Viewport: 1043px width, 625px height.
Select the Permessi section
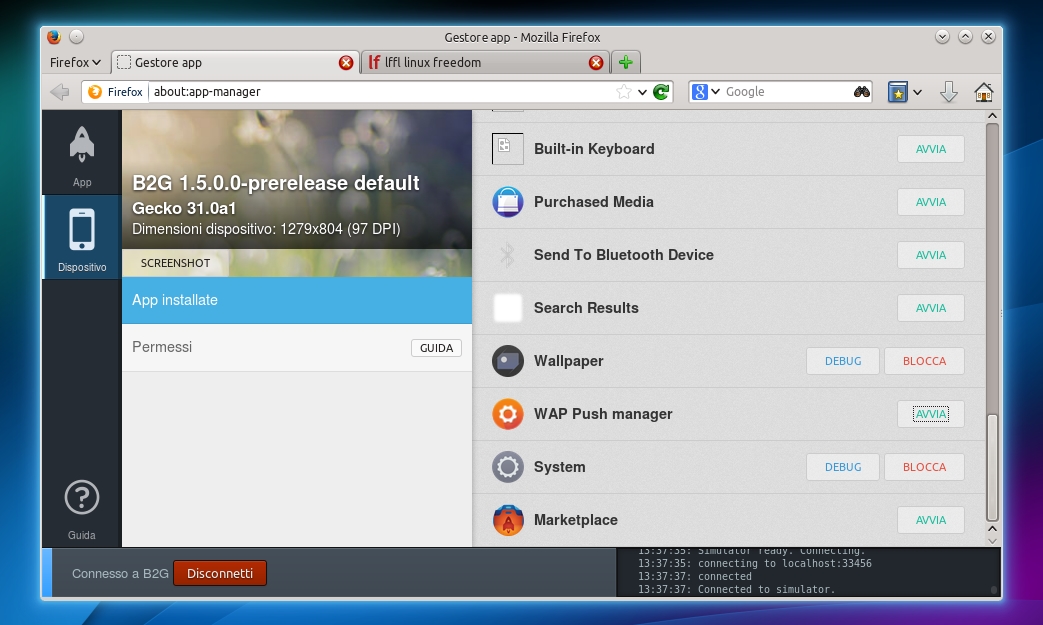pyautogui.click(x=297, y=347)
